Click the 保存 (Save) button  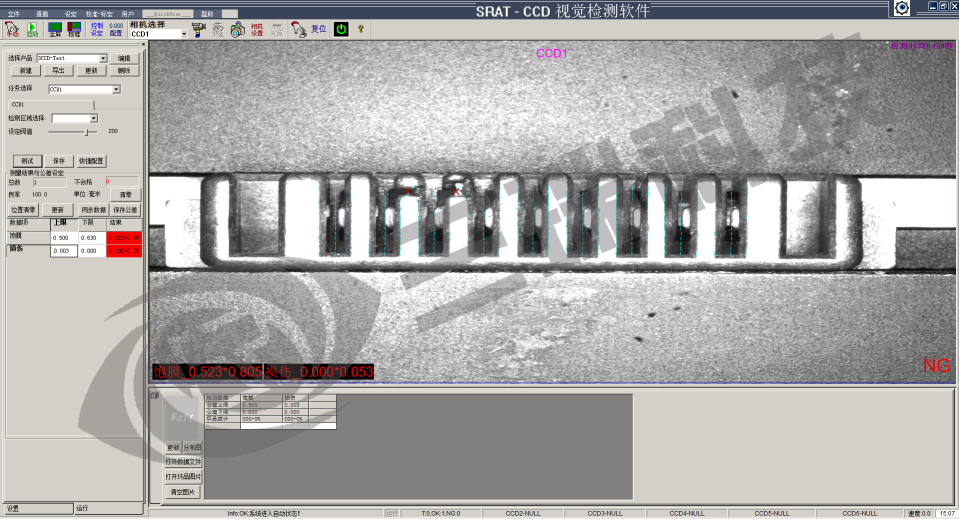tap(59, 161)
